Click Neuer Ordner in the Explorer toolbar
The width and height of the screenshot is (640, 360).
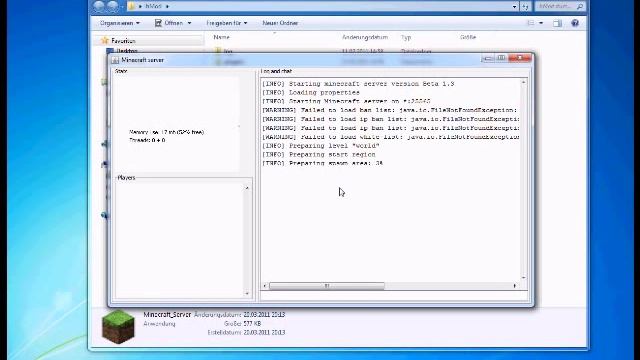(x=280, y=23)
